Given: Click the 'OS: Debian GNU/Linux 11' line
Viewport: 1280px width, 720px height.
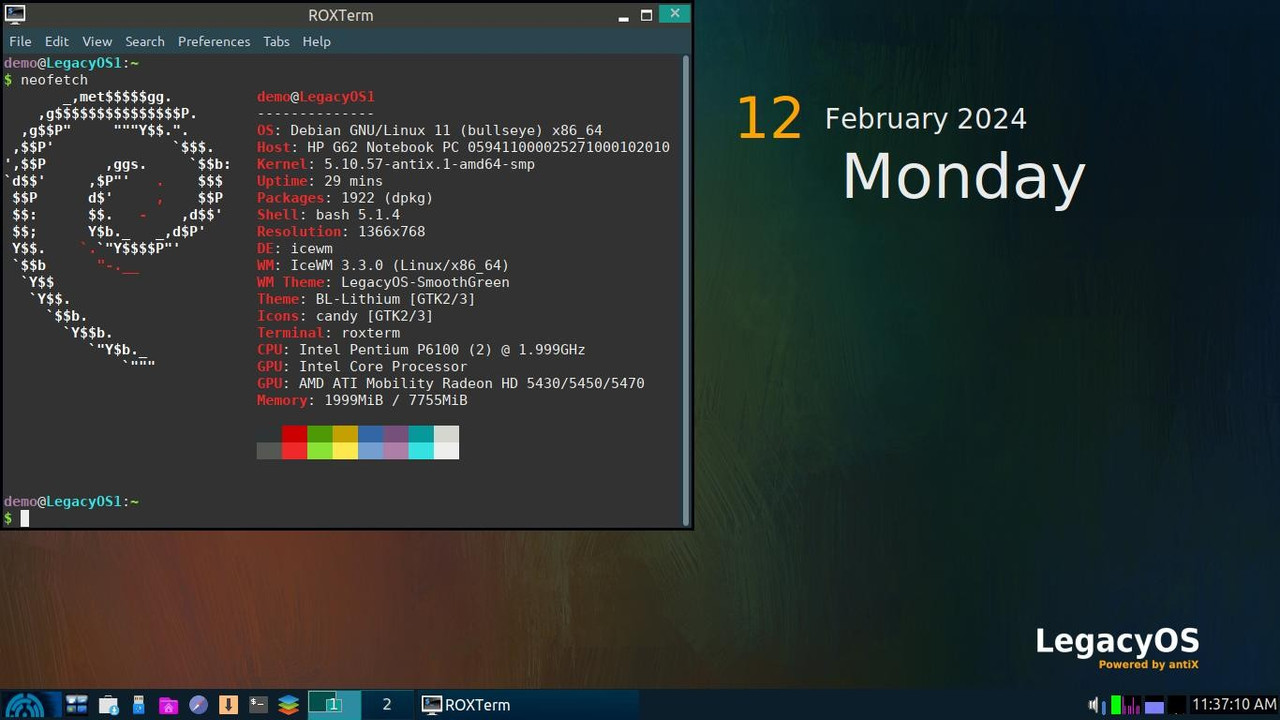Looking at the screenshot, I should [429, 130].
